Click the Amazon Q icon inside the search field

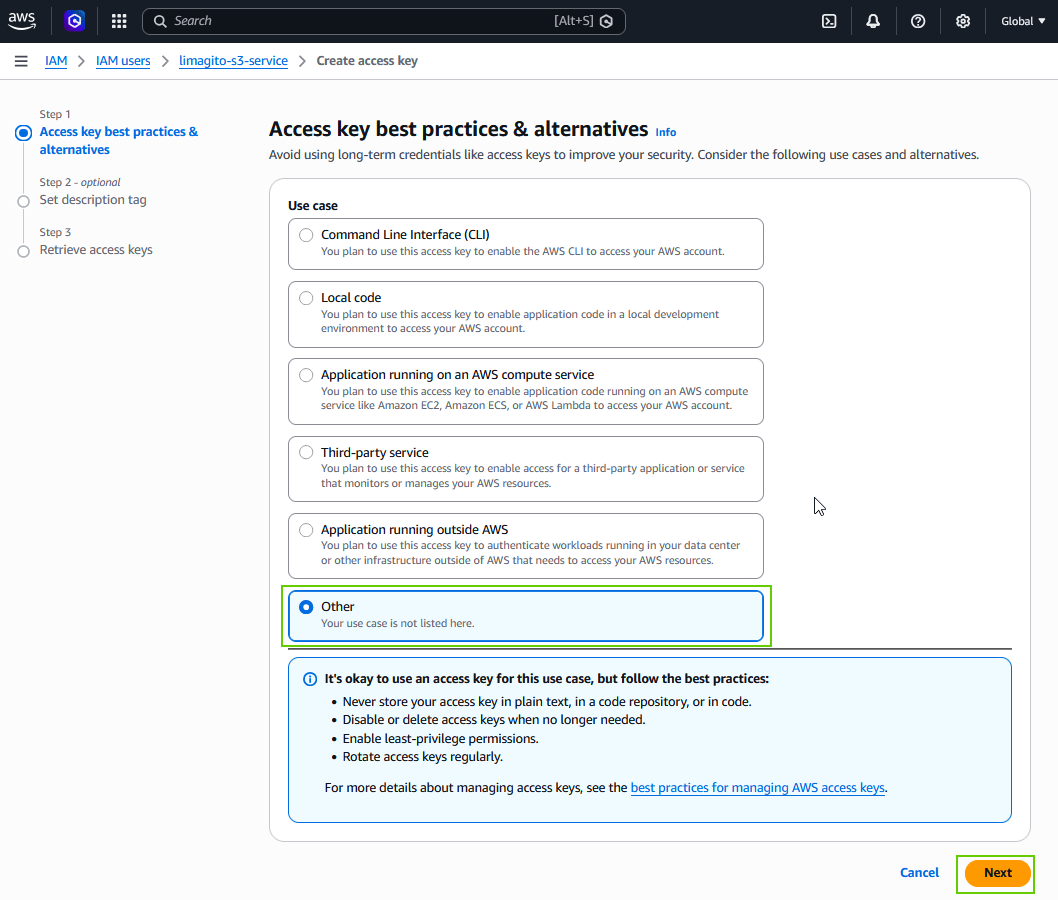pos(607,21)
